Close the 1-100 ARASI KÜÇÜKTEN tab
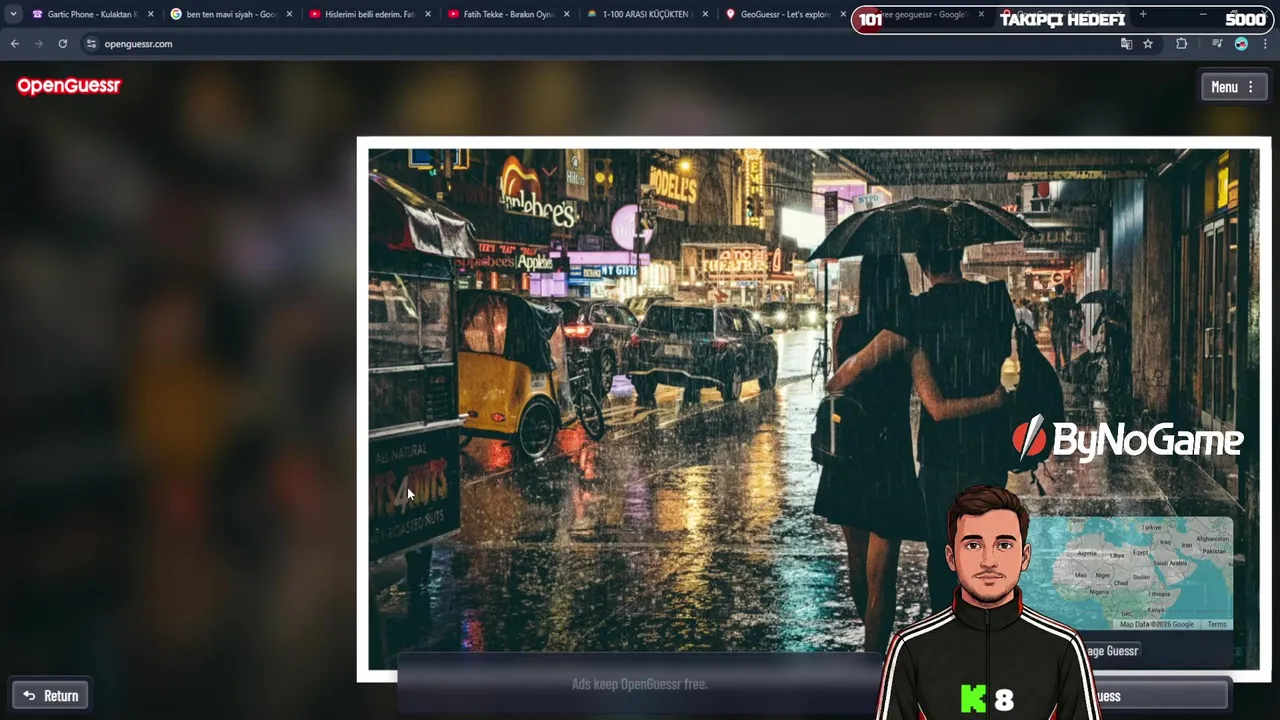This screenshot has width=1280, height=720. click(706, 15)
